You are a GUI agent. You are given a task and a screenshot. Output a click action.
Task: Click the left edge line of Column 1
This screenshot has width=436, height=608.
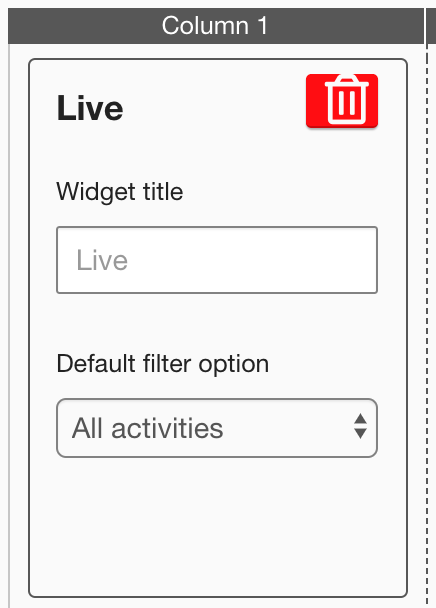point(9,326)
